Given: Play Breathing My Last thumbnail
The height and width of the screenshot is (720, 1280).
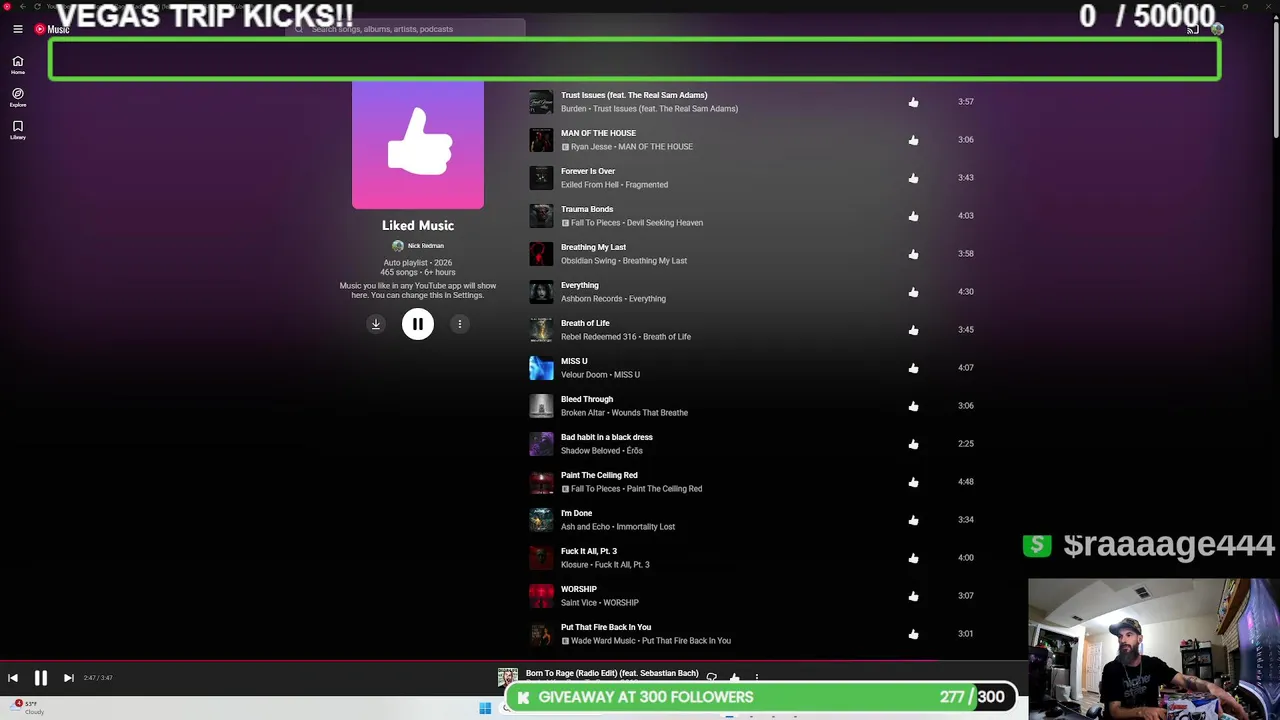Looking at the screenshot, I should (x=541, y=254).
